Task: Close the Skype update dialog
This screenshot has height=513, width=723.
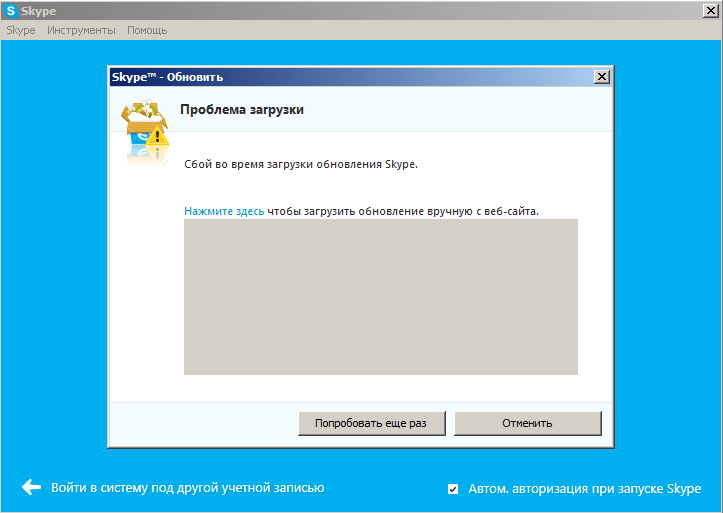Action: pos(601,77)
